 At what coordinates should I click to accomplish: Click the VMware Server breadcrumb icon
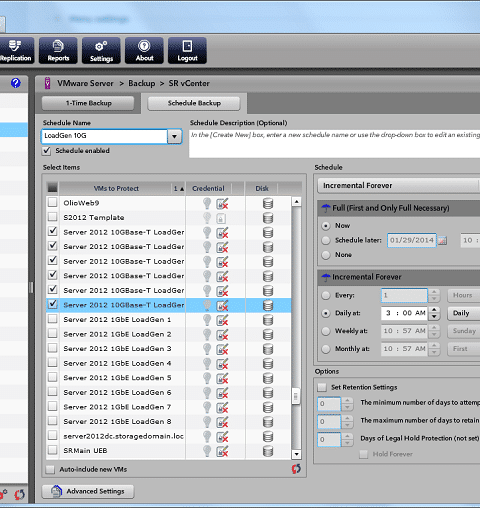pos(48,83)
